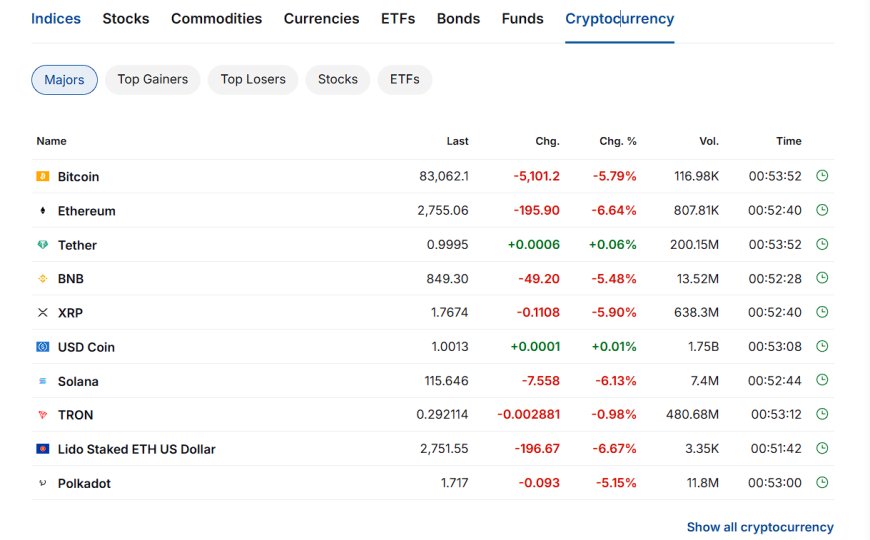Screen dimensions: 870x540
Task: Open Show all cryptocurrency link
Action: tap(760, 527)
